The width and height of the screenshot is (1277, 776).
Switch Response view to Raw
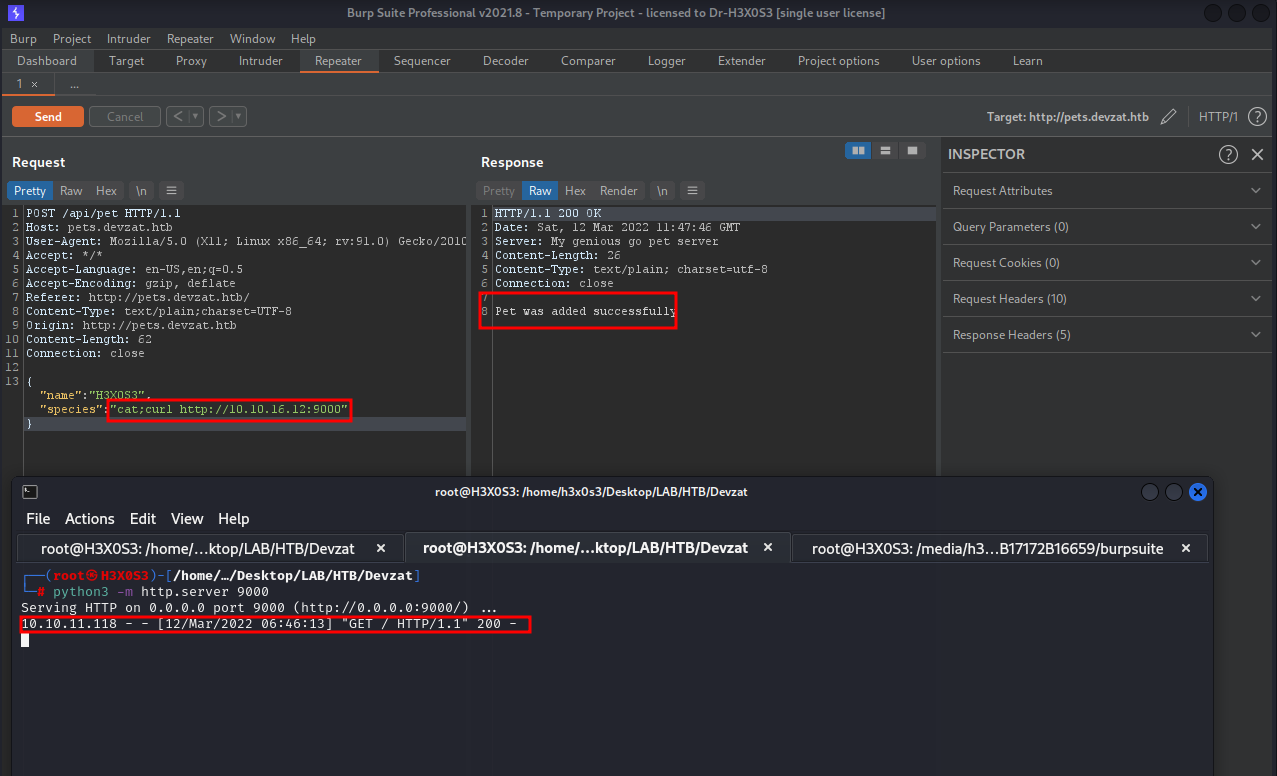coord(540,190)
